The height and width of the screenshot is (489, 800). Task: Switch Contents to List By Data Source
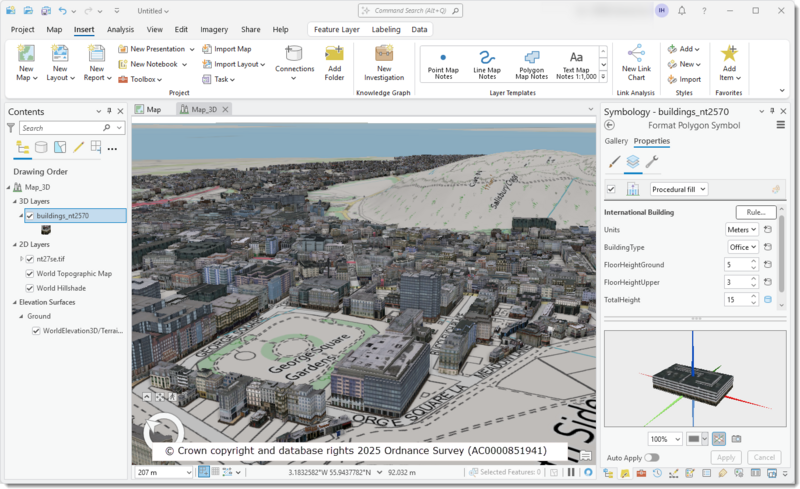pyautogui.click(x=41, y=148)
